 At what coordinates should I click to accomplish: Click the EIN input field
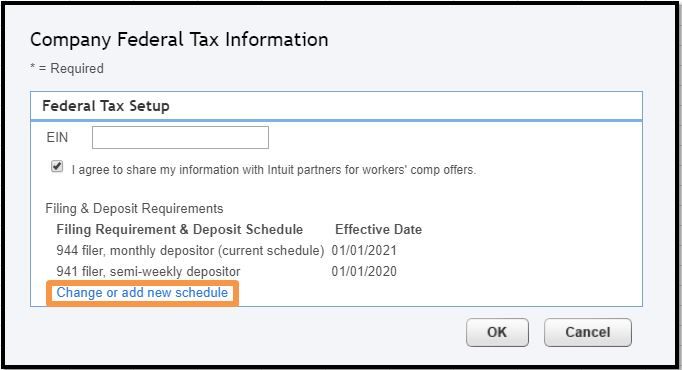180,137
